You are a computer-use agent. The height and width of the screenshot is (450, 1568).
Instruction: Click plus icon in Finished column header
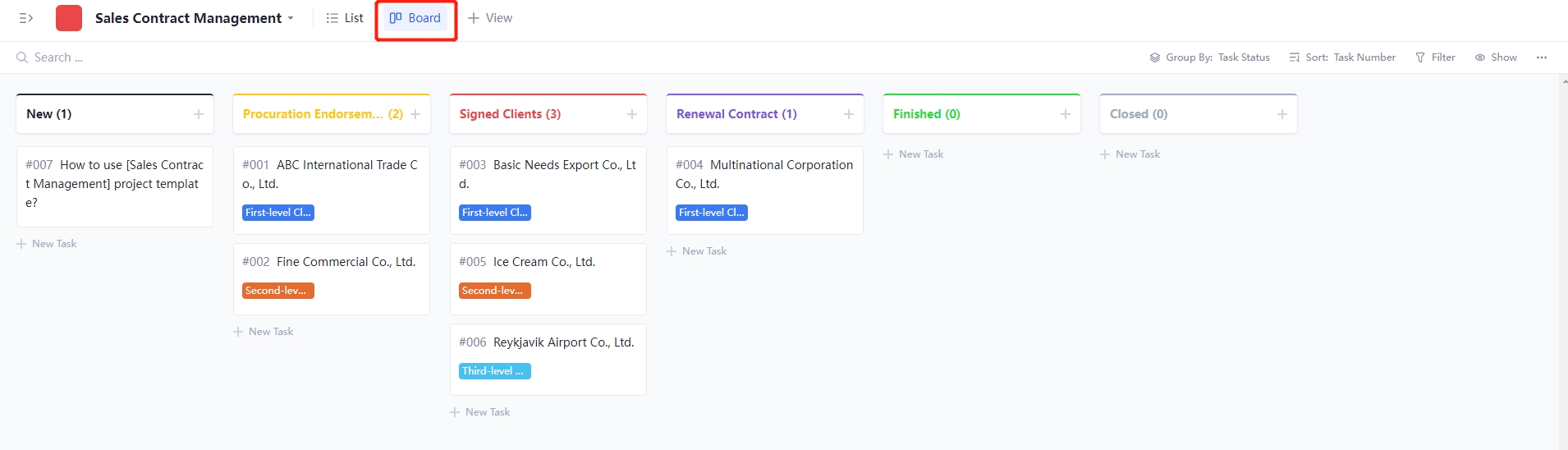[1066, 114]
